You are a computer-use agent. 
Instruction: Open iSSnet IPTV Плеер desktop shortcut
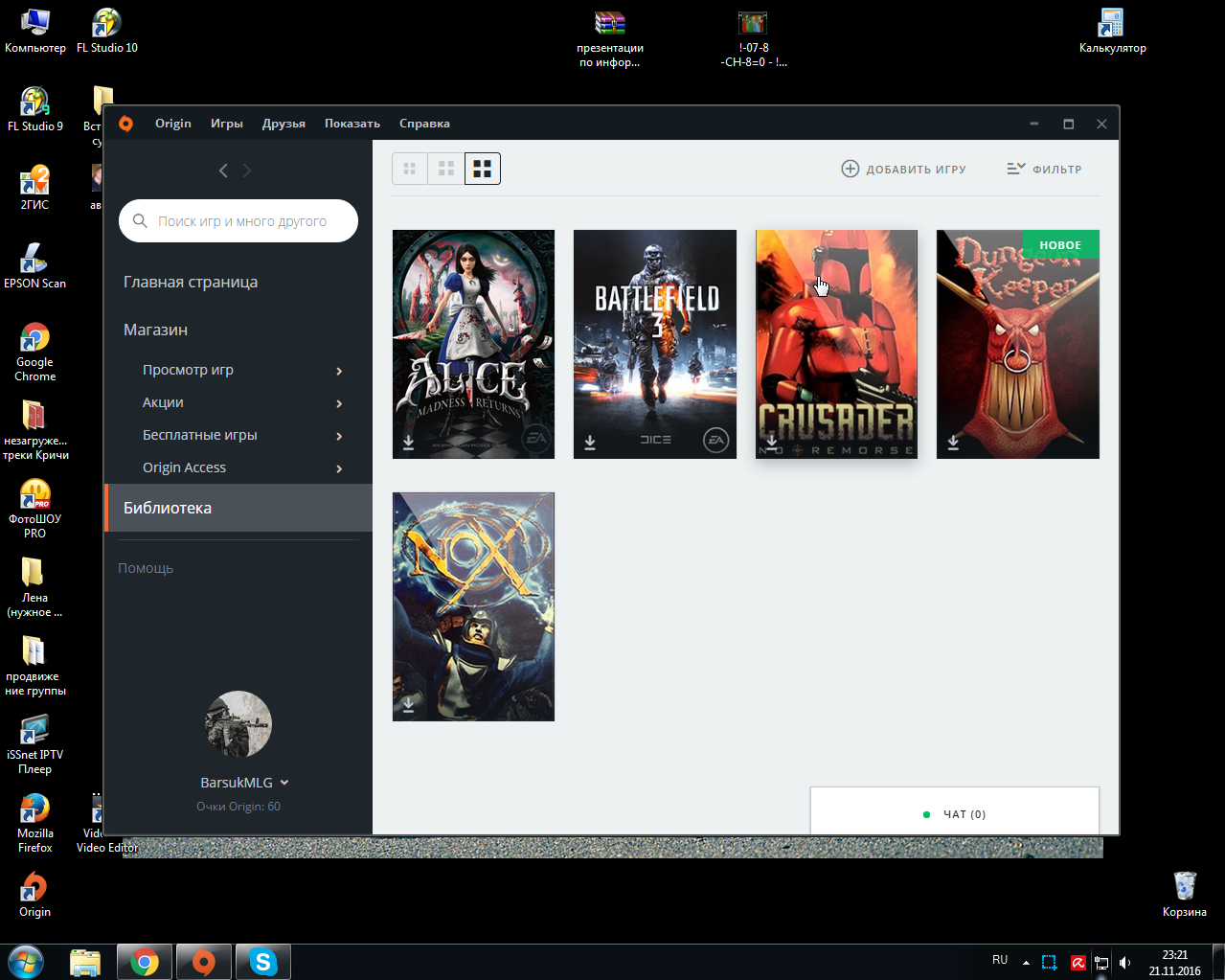point(34,744)
